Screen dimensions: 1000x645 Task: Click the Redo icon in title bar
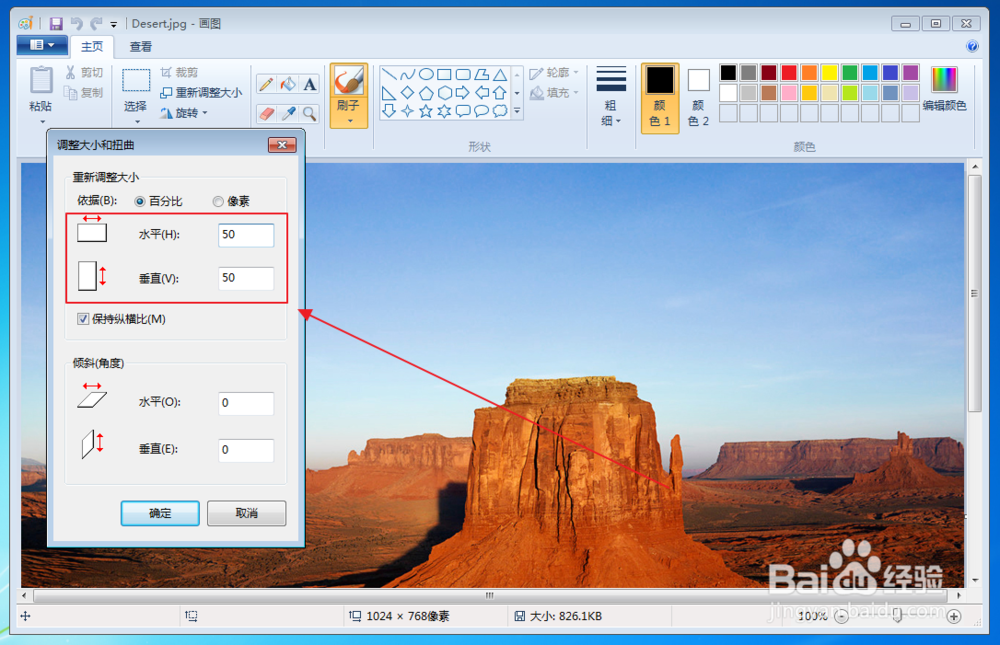click(x=96, y=24)
